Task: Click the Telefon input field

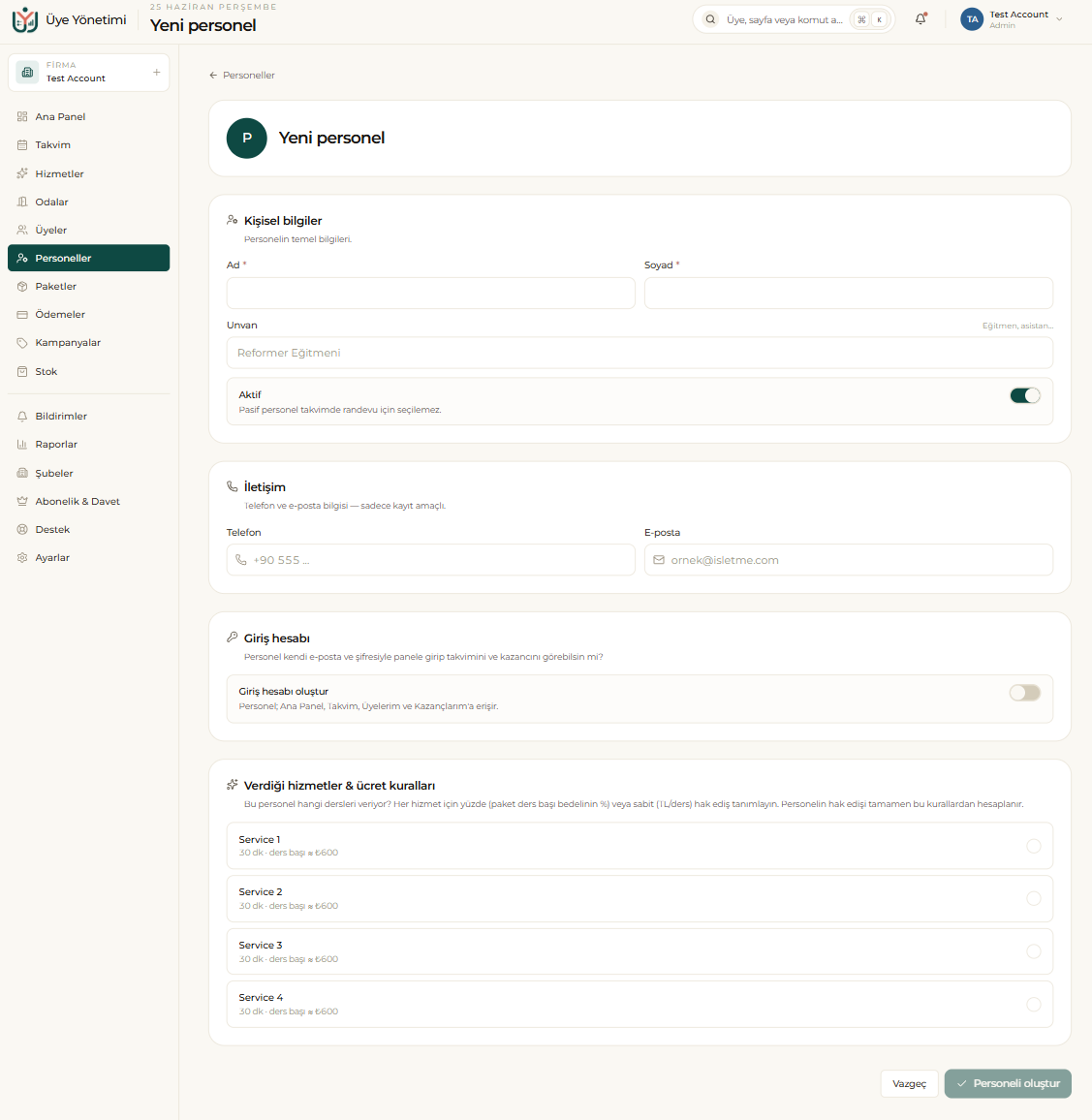Action: point(430,560)
